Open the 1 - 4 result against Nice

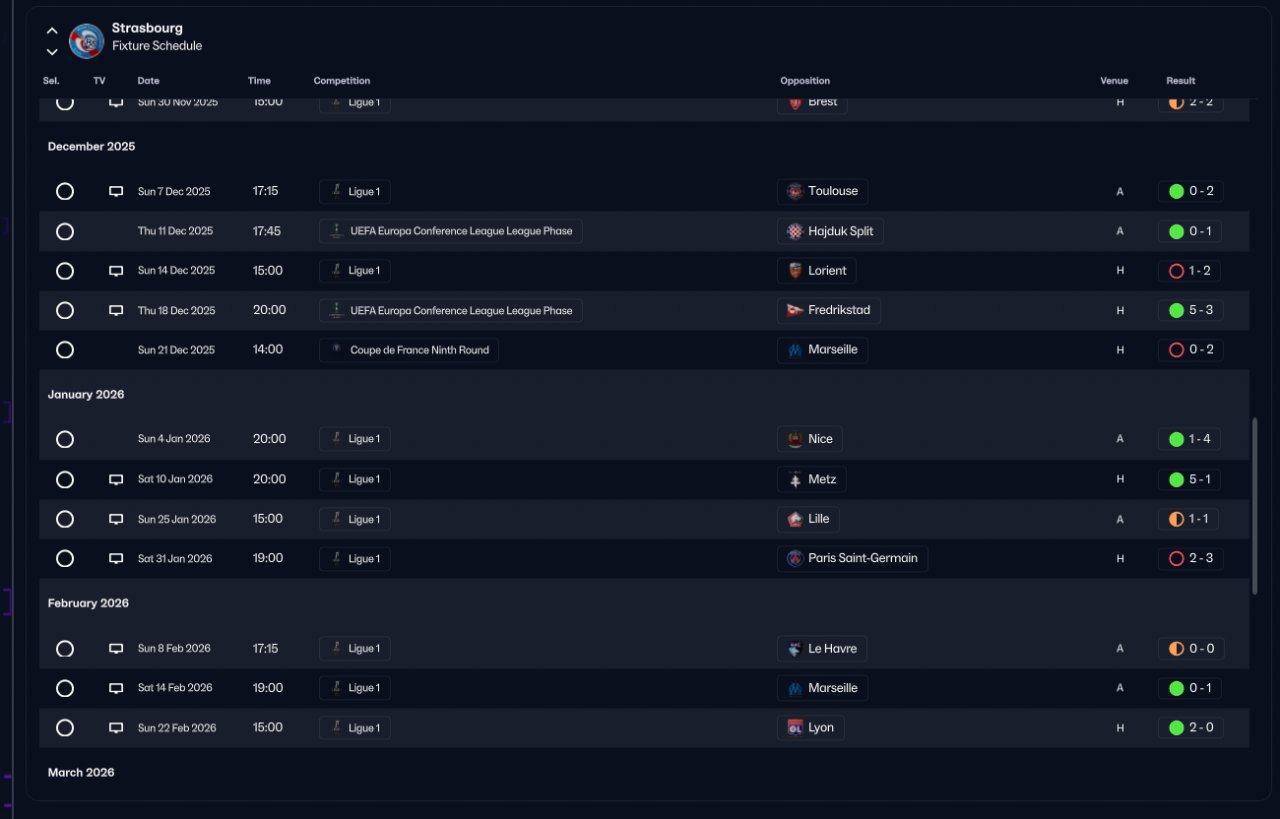pos(1189,438)
